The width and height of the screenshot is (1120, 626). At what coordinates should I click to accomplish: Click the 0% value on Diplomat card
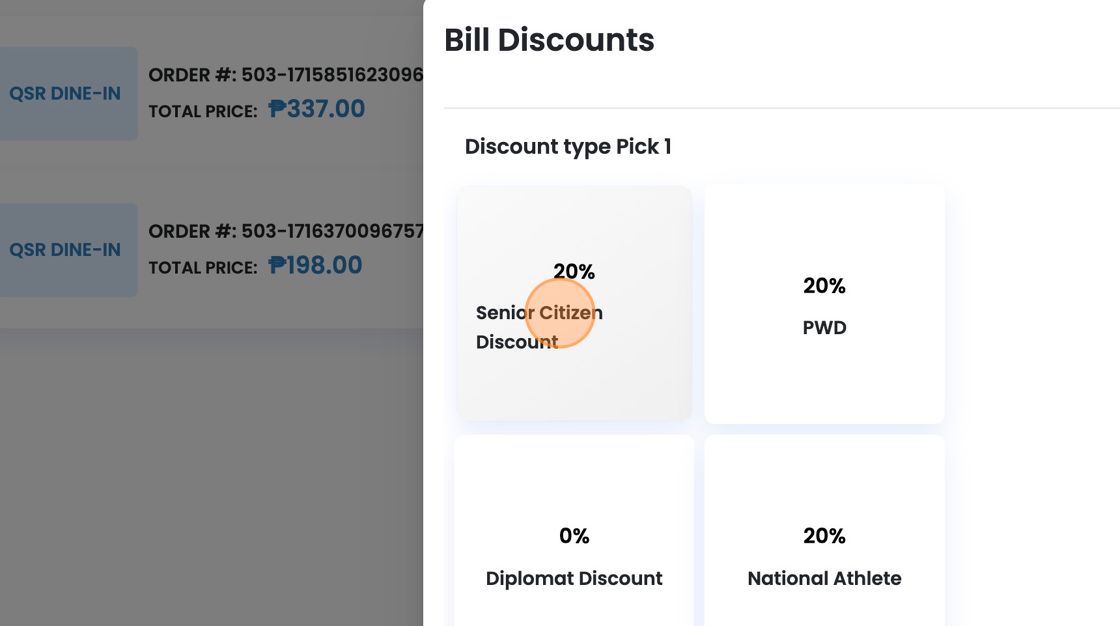pyautogui.click(x=574, y=536)
